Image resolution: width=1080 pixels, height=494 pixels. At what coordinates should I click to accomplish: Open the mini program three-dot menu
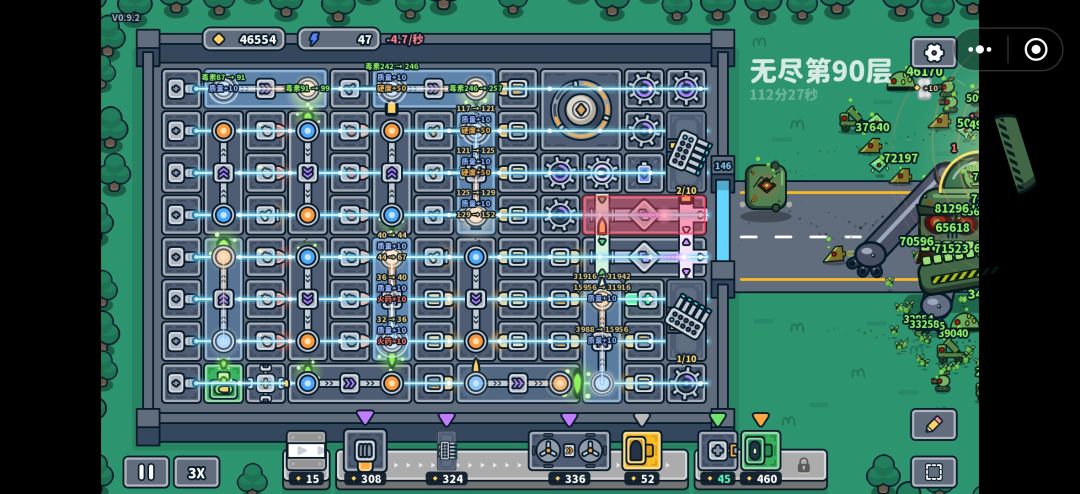tap(979, 50)
